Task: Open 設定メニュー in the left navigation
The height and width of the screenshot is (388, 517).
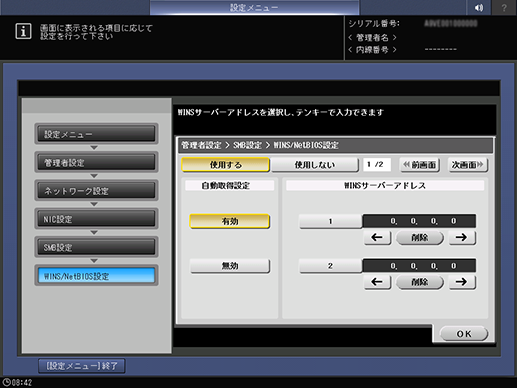Action: pos(96,134)
